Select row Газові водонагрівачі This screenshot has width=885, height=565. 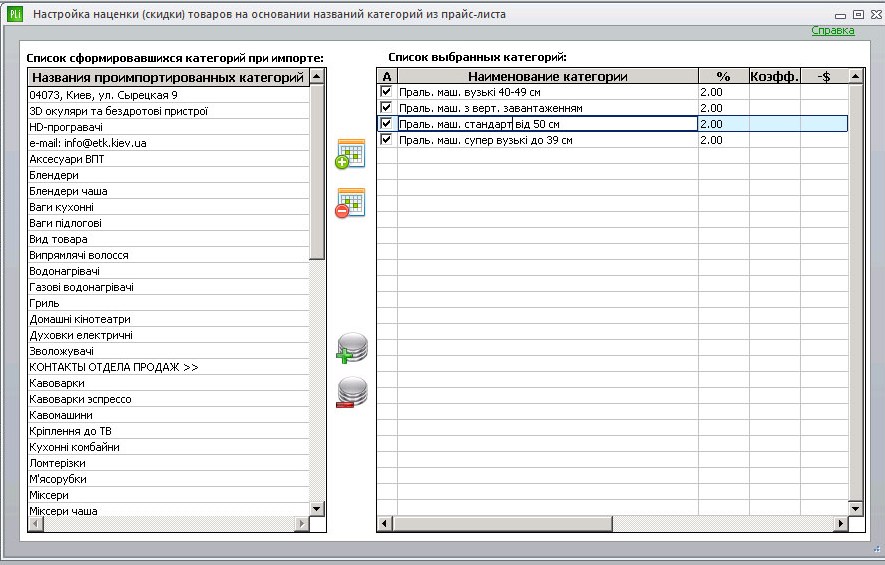pyautogui.click(x=168, y=287)
